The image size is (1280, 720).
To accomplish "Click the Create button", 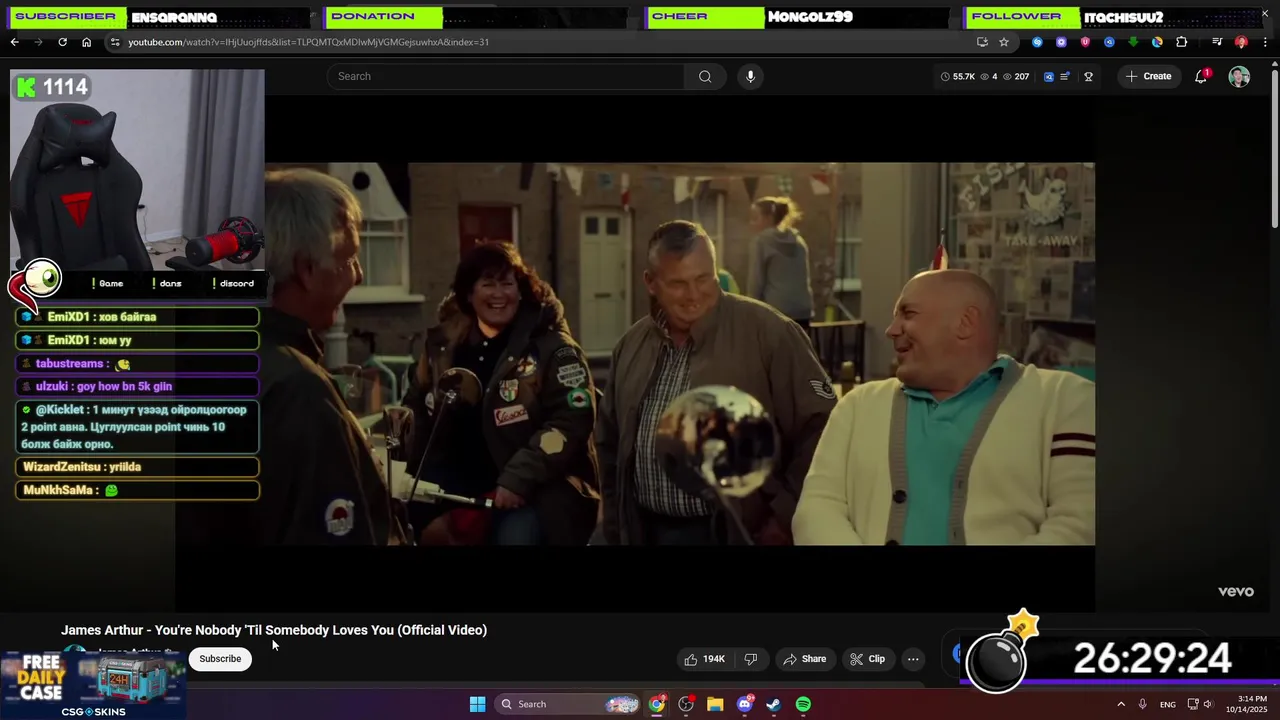I will tap(1148, 76).
